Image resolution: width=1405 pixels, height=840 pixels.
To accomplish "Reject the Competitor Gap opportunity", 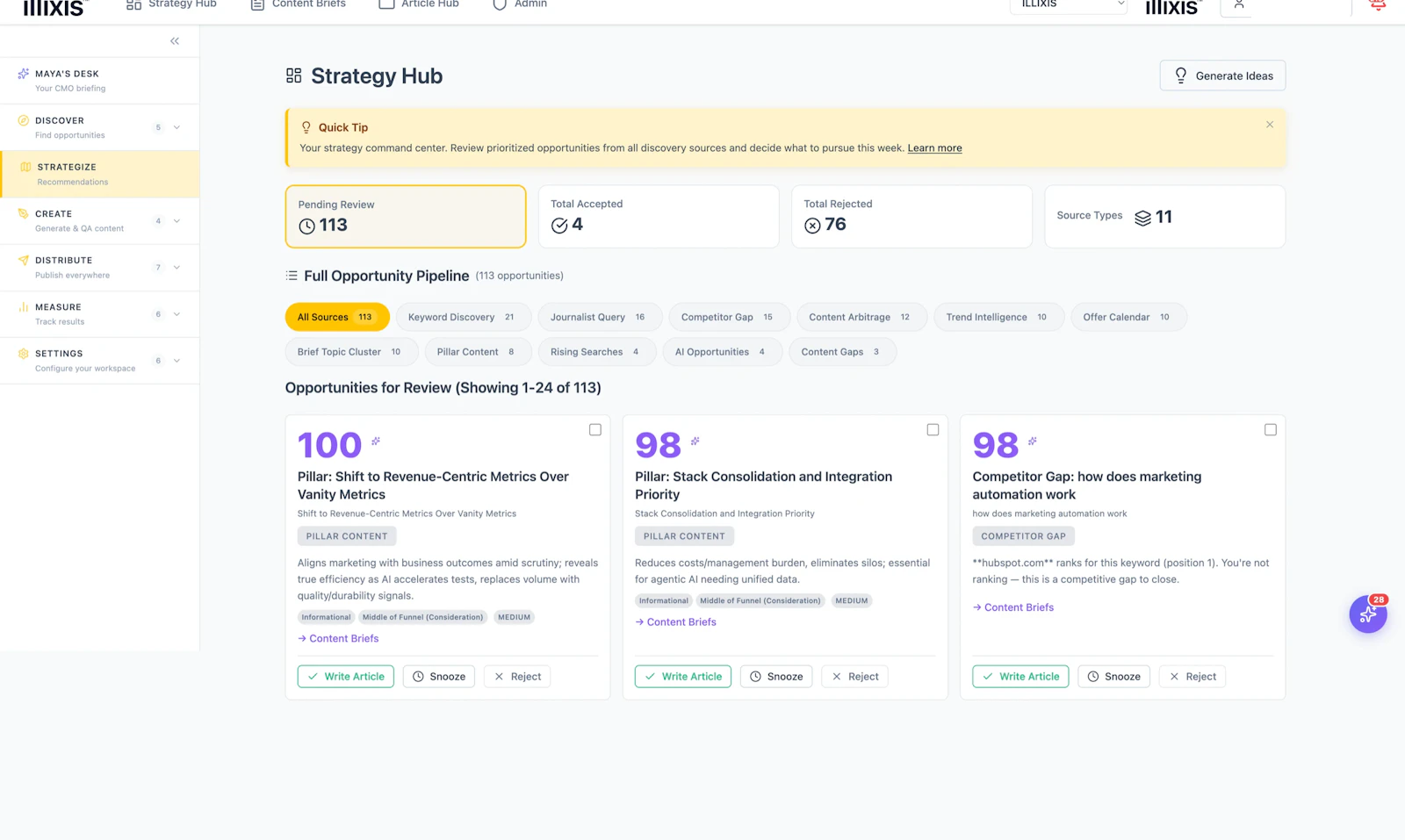I will pyautogui.click(x=1192, y=677).
